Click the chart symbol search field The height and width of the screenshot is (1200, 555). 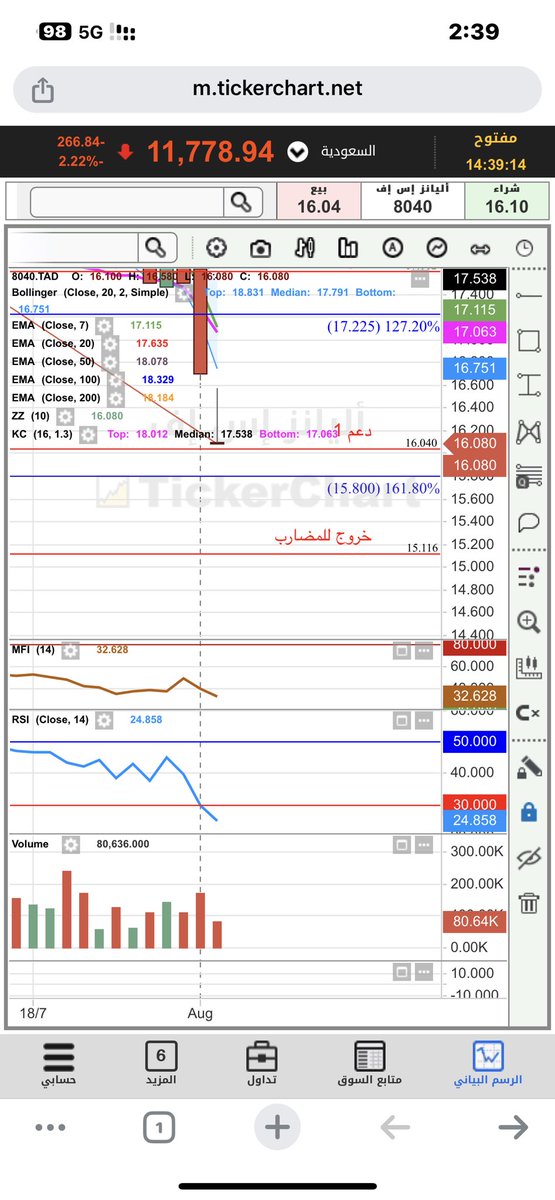(73, 247)
